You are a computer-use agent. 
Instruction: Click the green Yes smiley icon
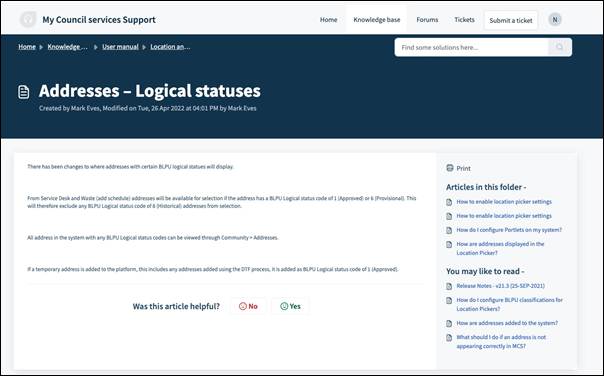coord(284,306)
